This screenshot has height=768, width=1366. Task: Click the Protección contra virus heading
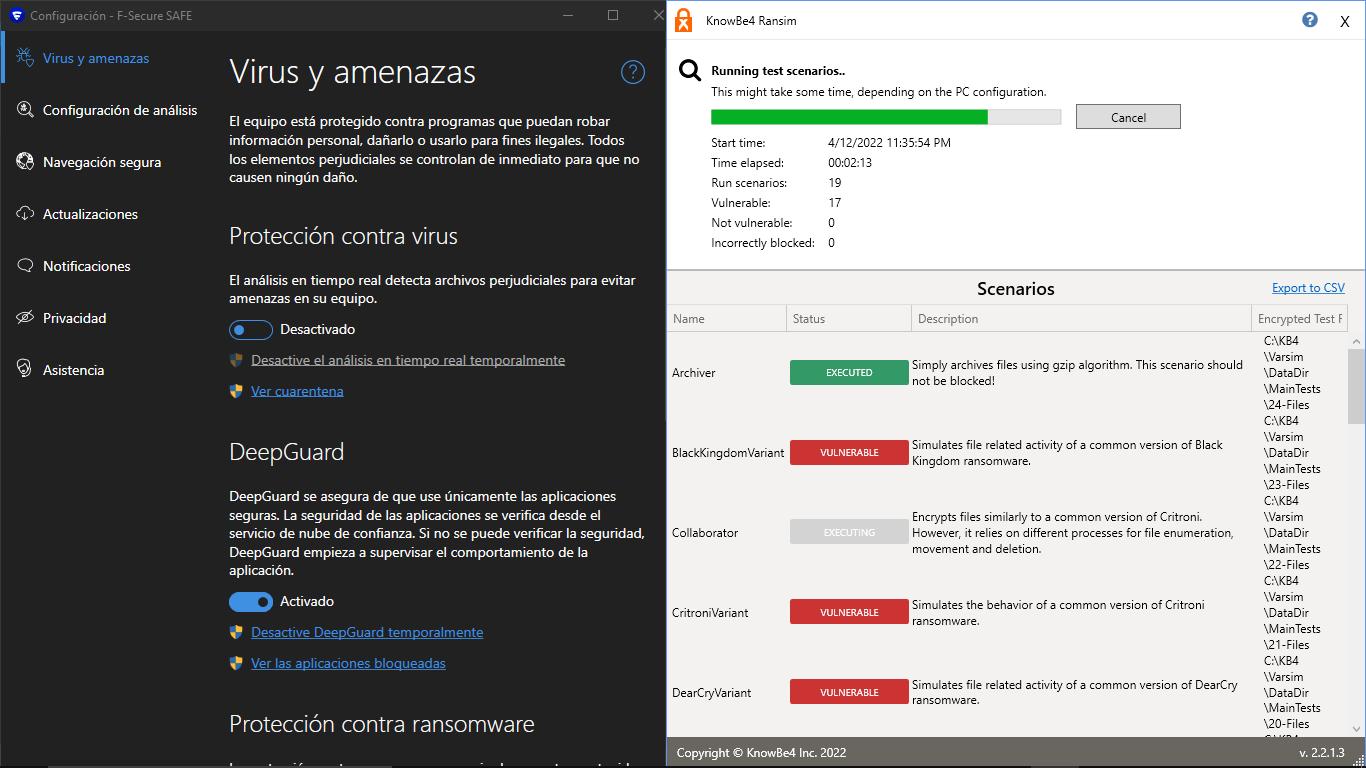tap(344, 236)
